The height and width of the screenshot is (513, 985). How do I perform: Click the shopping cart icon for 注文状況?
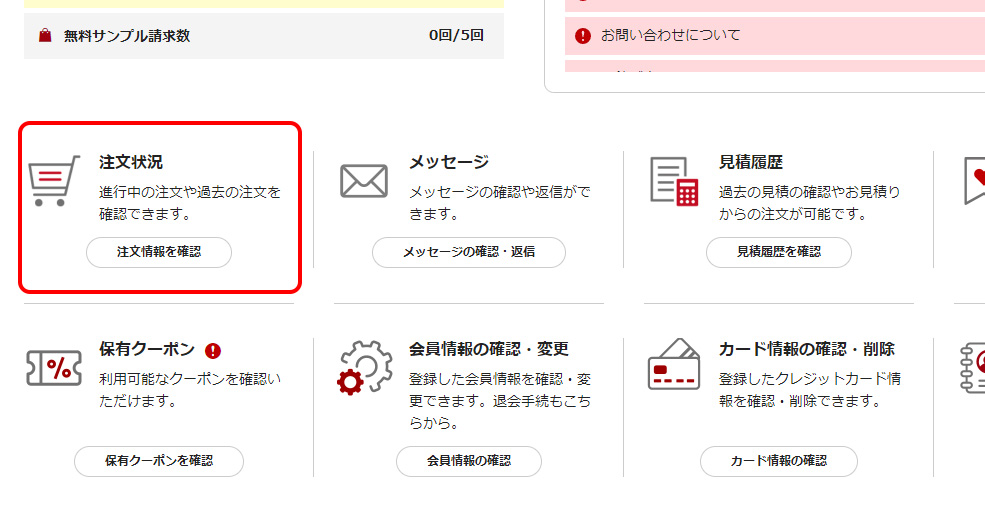54,181
